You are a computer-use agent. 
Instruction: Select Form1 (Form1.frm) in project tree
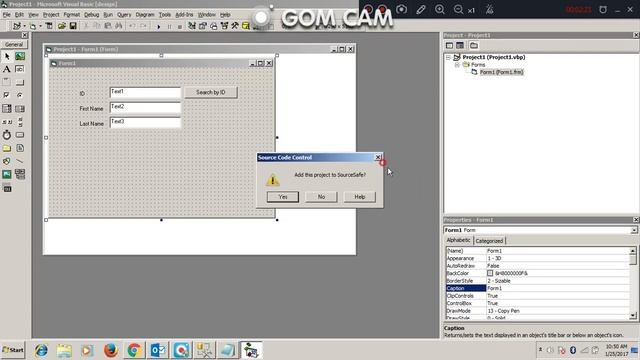coord(501,72)
